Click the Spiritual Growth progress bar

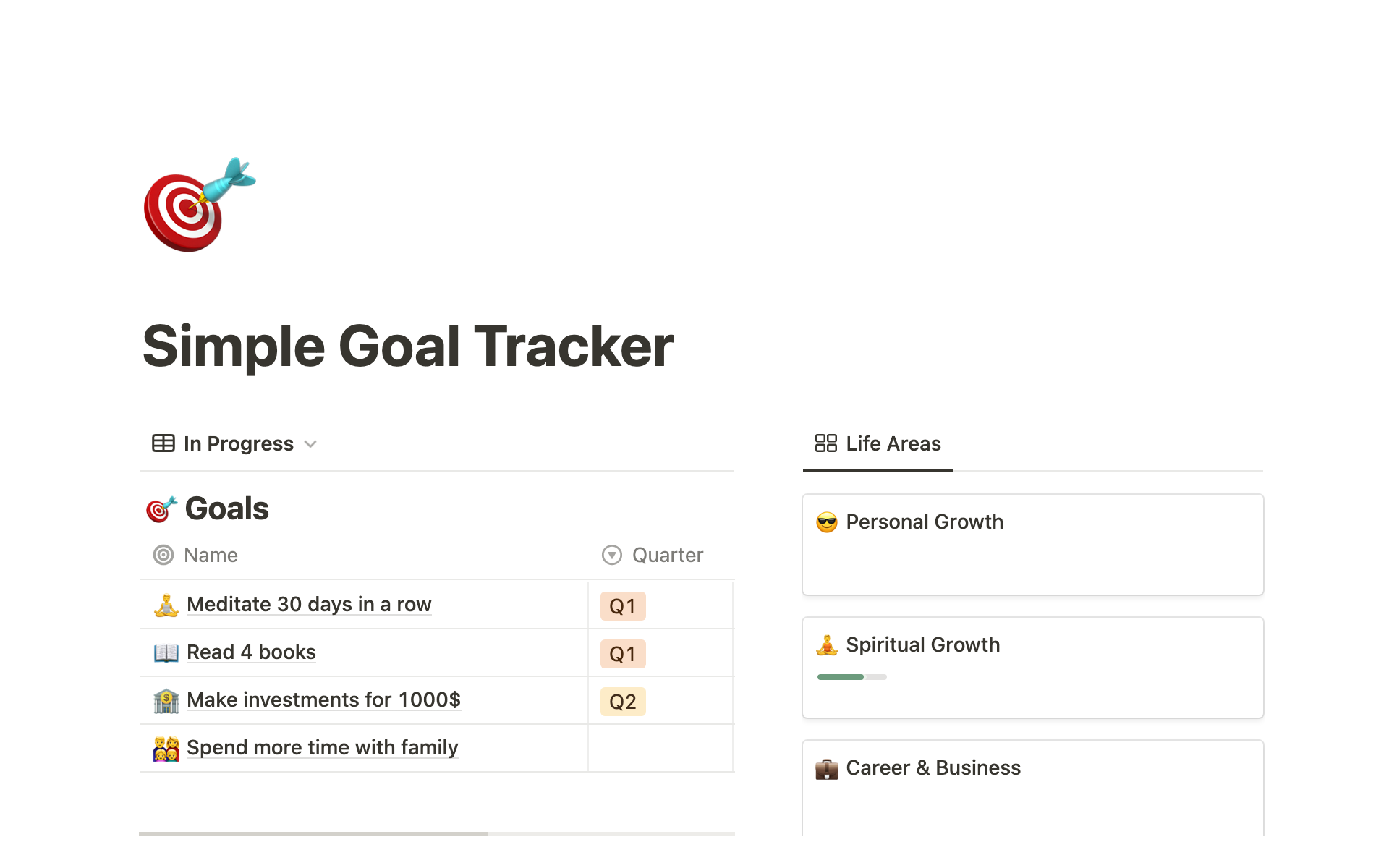coord(851,677)
